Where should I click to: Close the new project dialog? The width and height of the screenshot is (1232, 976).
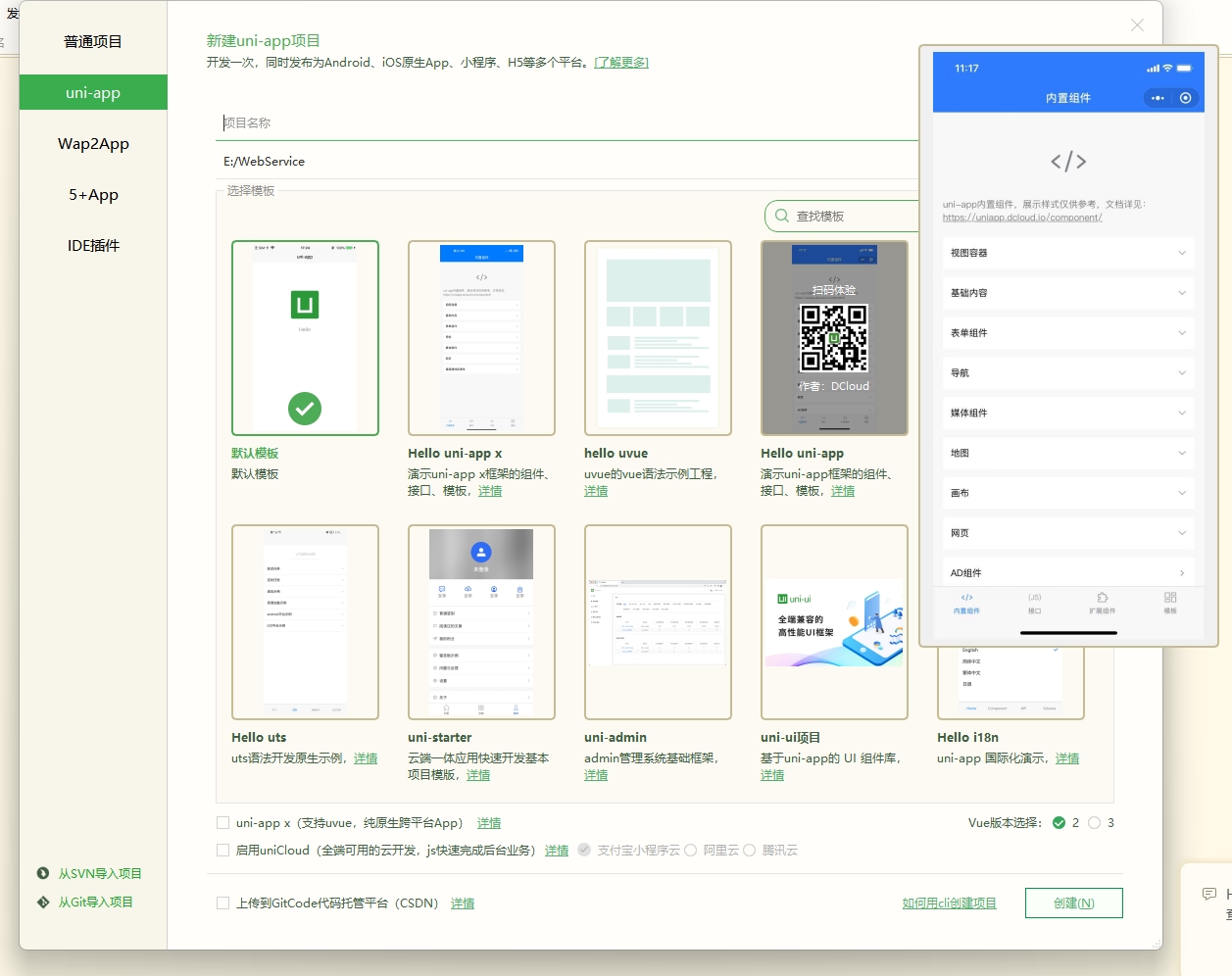pyautogui.click(x=1137, y=25)
